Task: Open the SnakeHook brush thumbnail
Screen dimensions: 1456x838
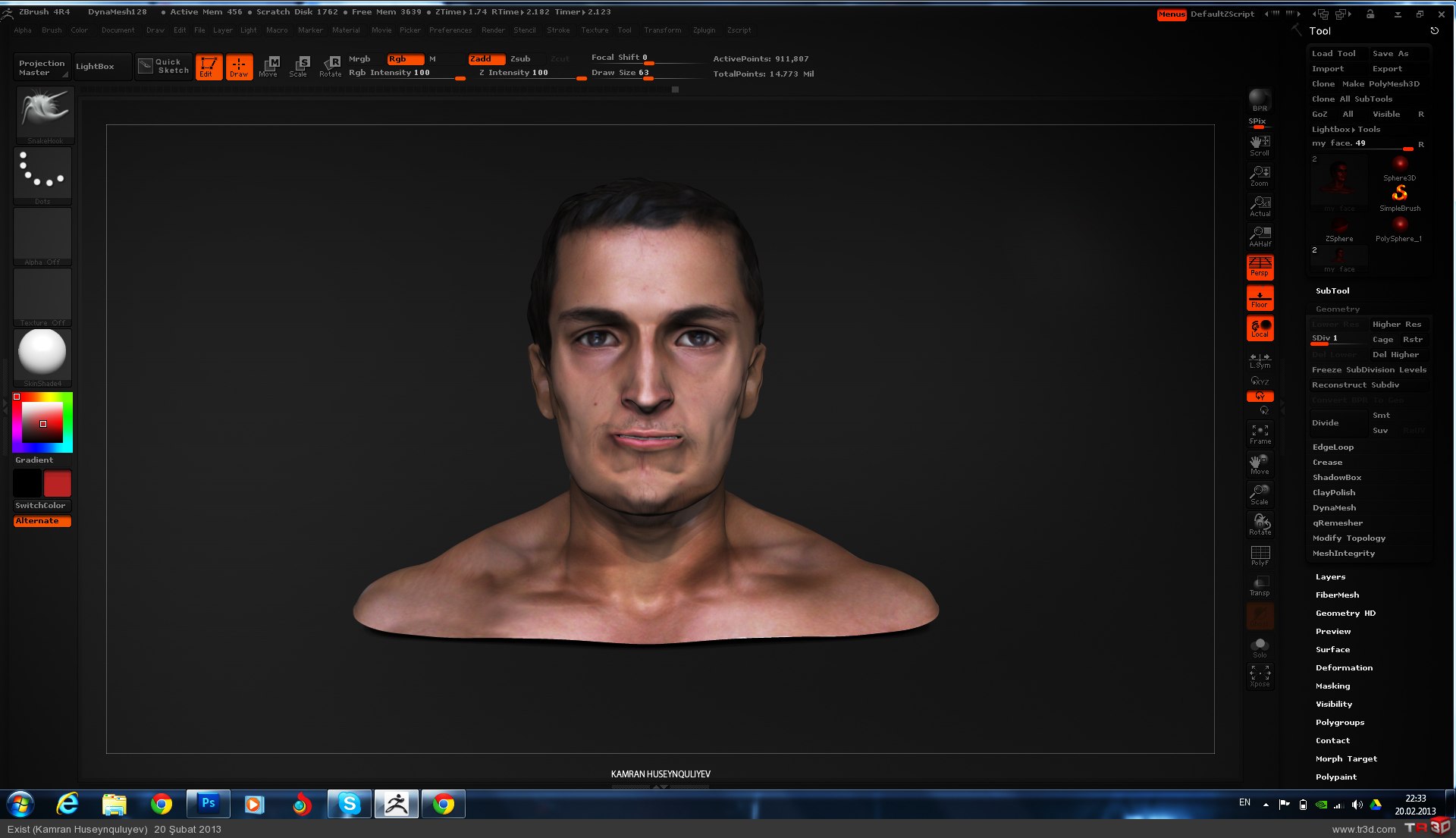Action: pyautogui.click(x=45, y=115)
